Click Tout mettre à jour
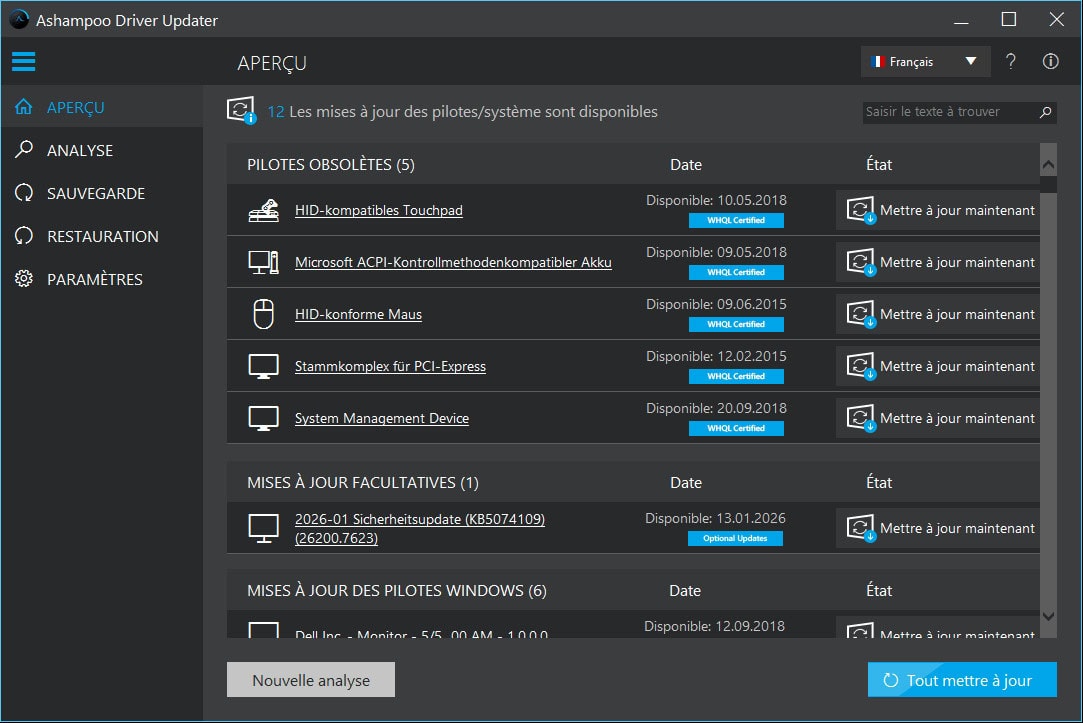Image resolution: width=1083 pixels, height=723 pixels. click(x=961, y=679)
